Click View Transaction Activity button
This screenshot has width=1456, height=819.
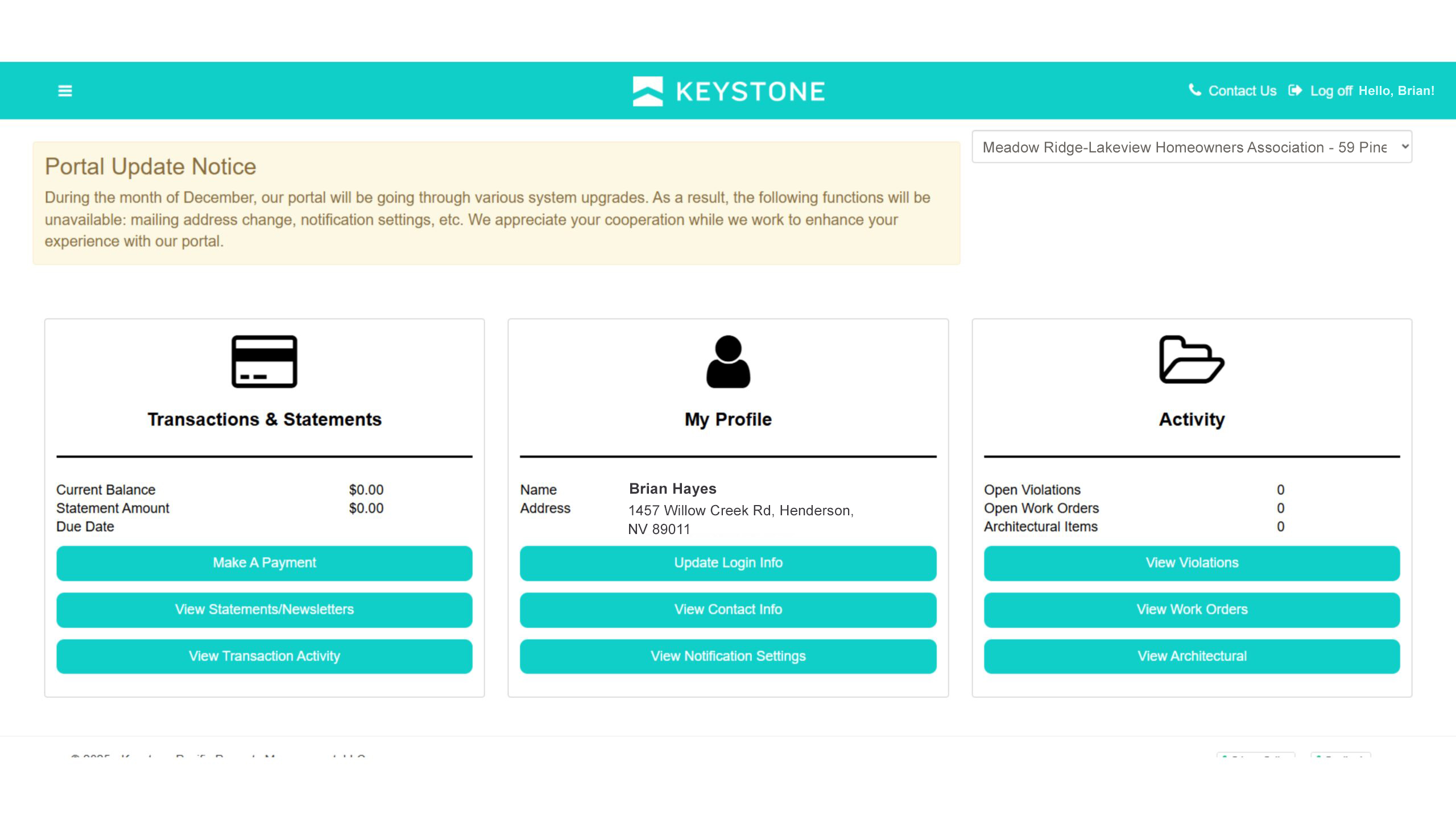264,656
